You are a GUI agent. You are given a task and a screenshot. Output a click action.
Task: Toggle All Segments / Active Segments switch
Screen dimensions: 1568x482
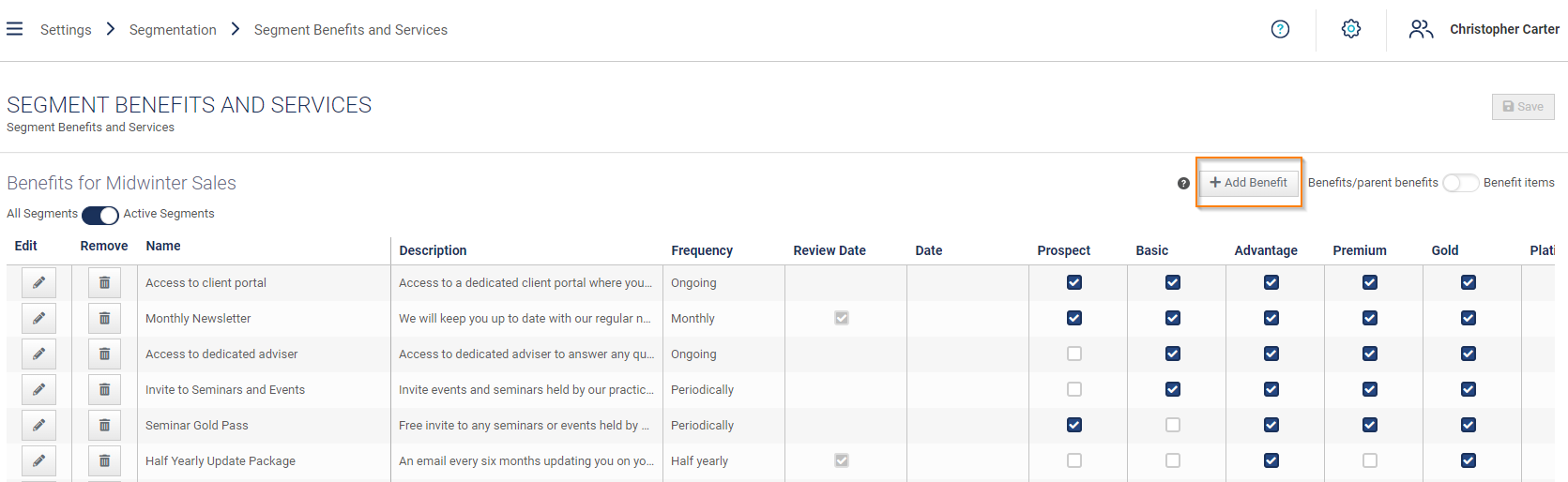(100, 215)
